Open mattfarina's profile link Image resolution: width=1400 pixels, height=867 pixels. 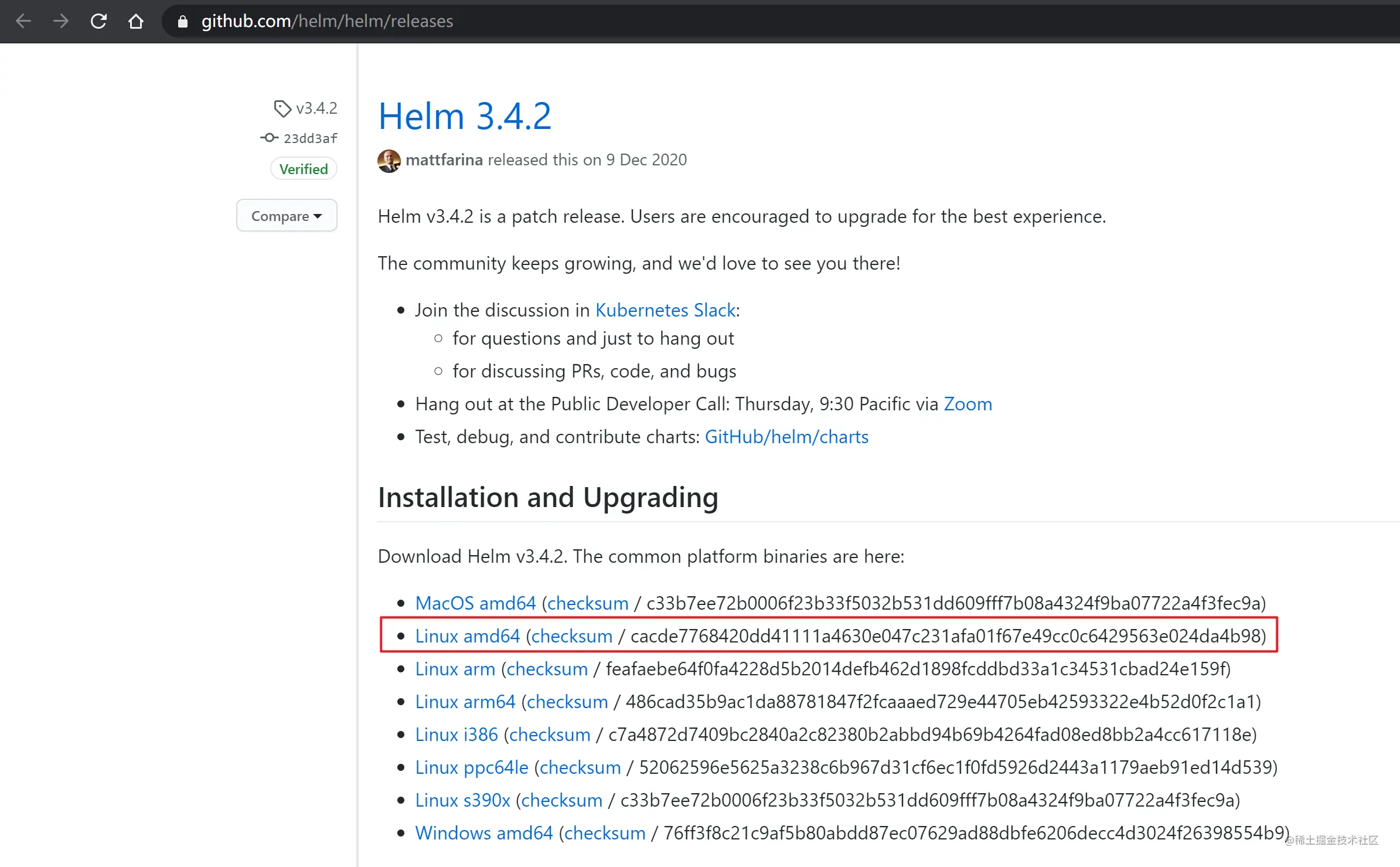click(x=444, y=159)
